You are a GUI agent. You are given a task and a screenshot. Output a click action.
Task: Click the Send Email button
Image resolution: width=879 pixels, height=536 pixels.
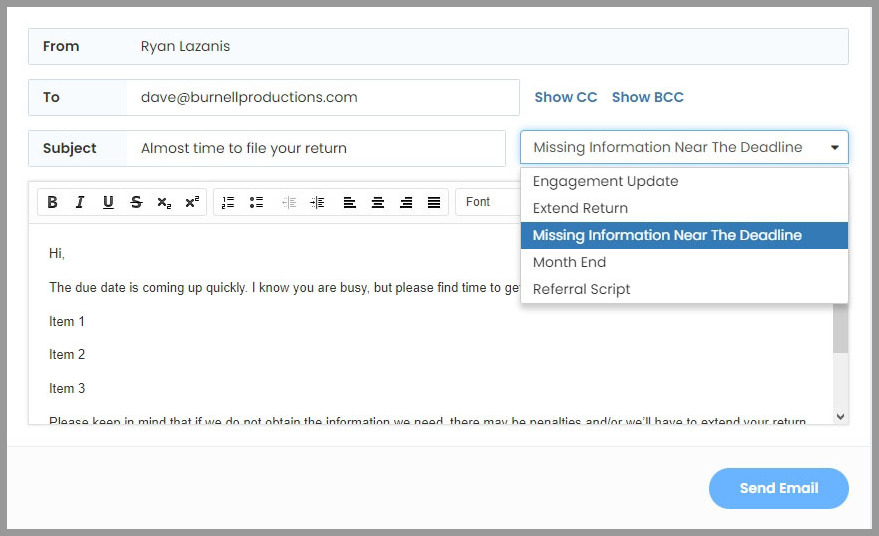779,488
